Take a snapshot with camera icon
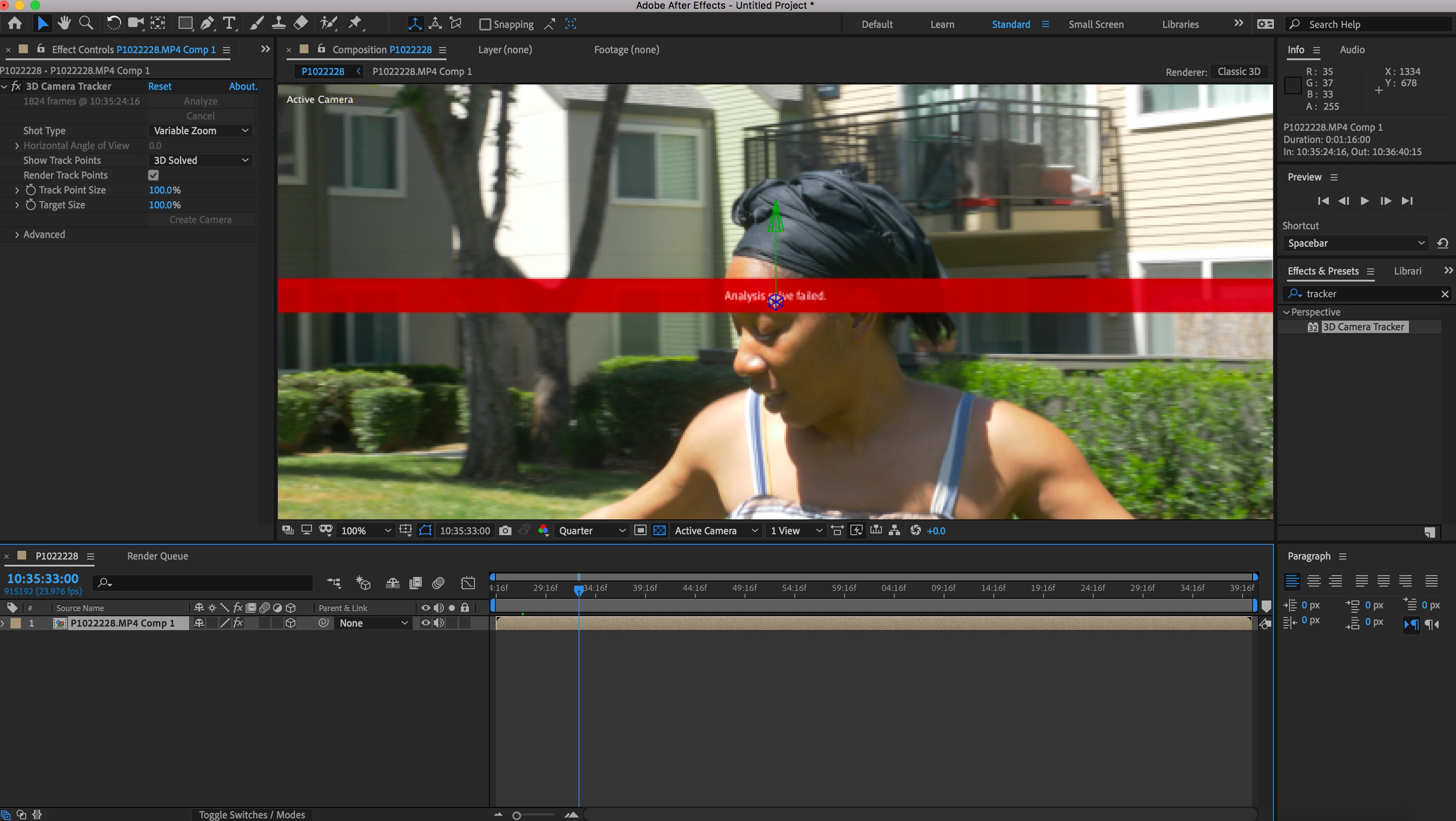The height and width of the screenshot is (821, 1456). 505,530
